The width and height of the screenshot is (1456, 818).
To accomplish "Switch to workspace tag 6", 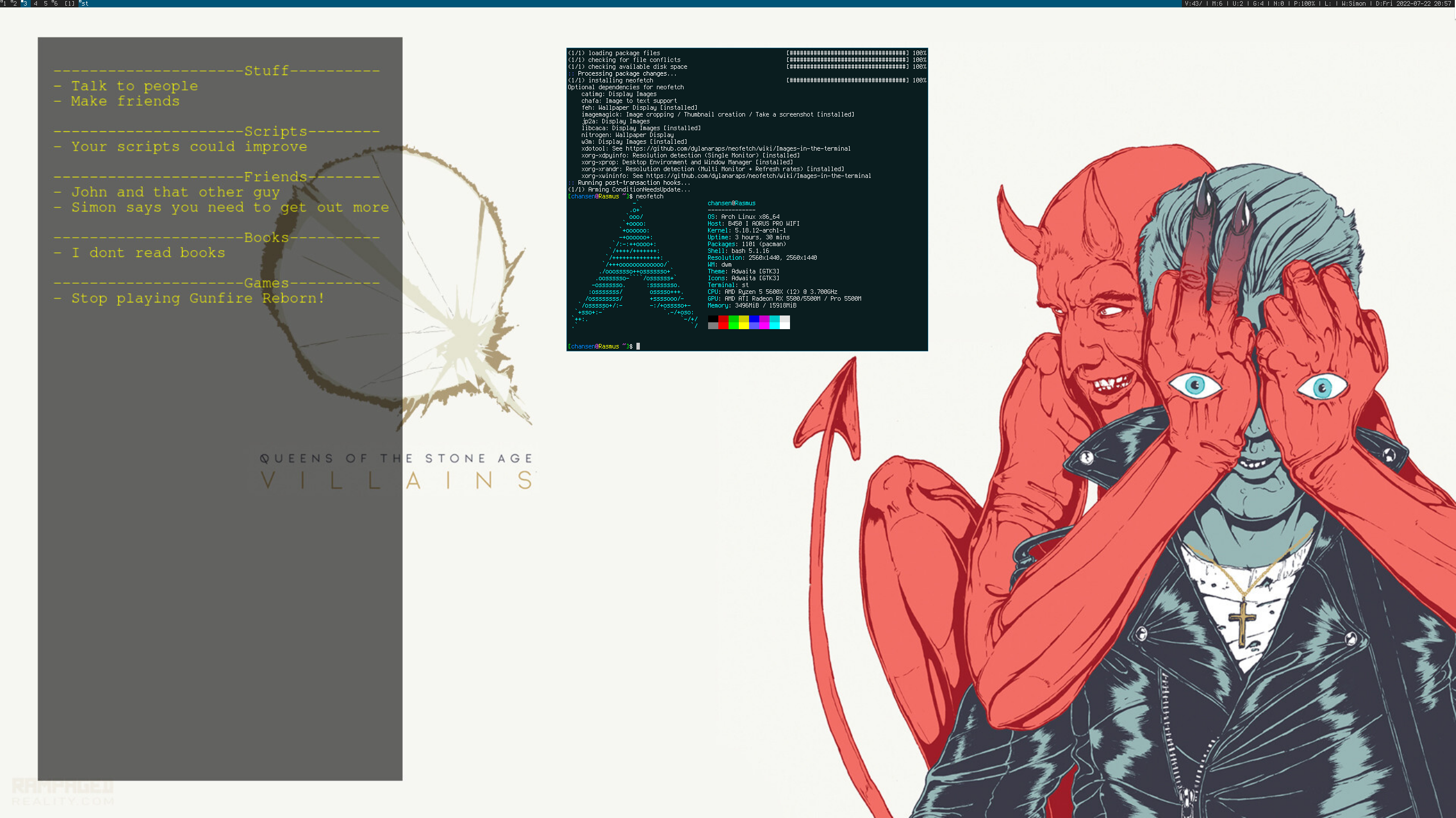I will point(56,3).
